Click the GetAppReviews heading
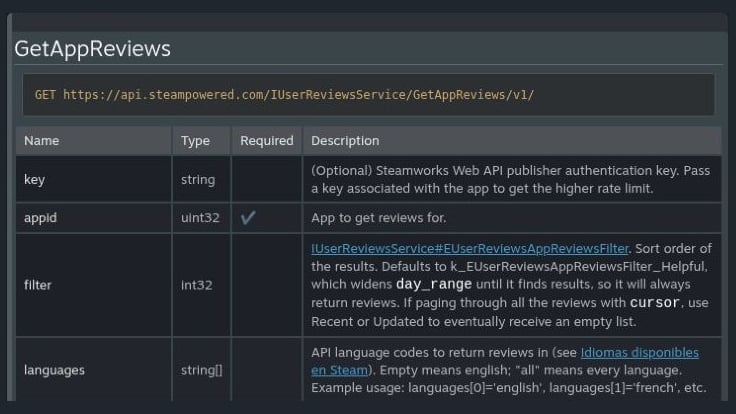This screenshot has height=414, width=736. [x=92, y=49]
